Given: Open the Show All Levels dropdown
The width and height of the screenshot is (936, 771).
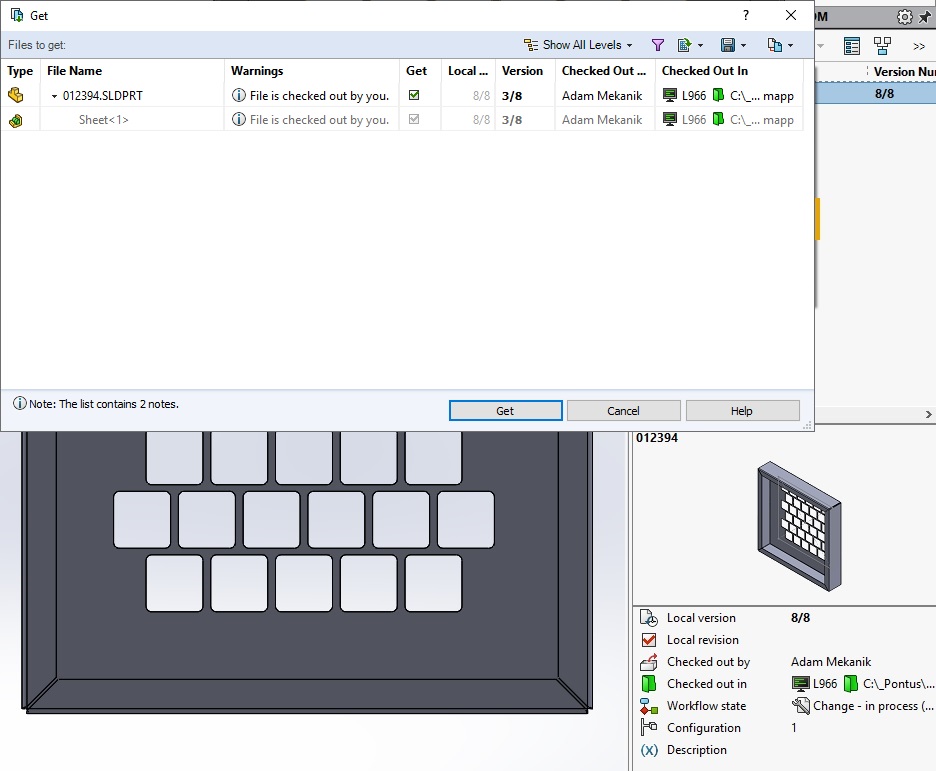Looking at the screenshot, I should point(630,44).
